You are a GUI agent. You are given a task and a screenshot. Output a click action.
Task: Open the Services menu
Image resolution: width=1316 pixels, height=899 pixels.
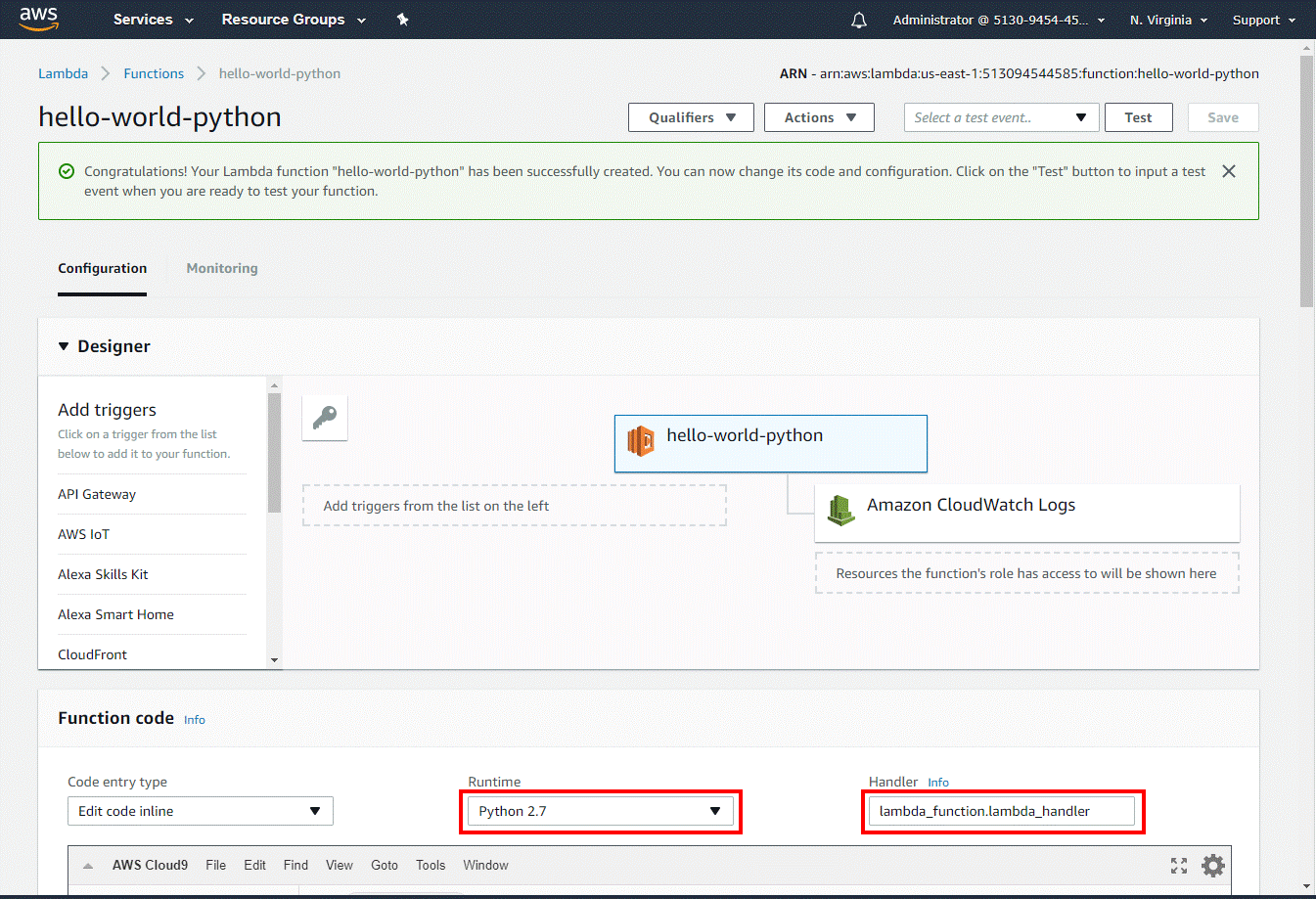[x=154, y=20]
